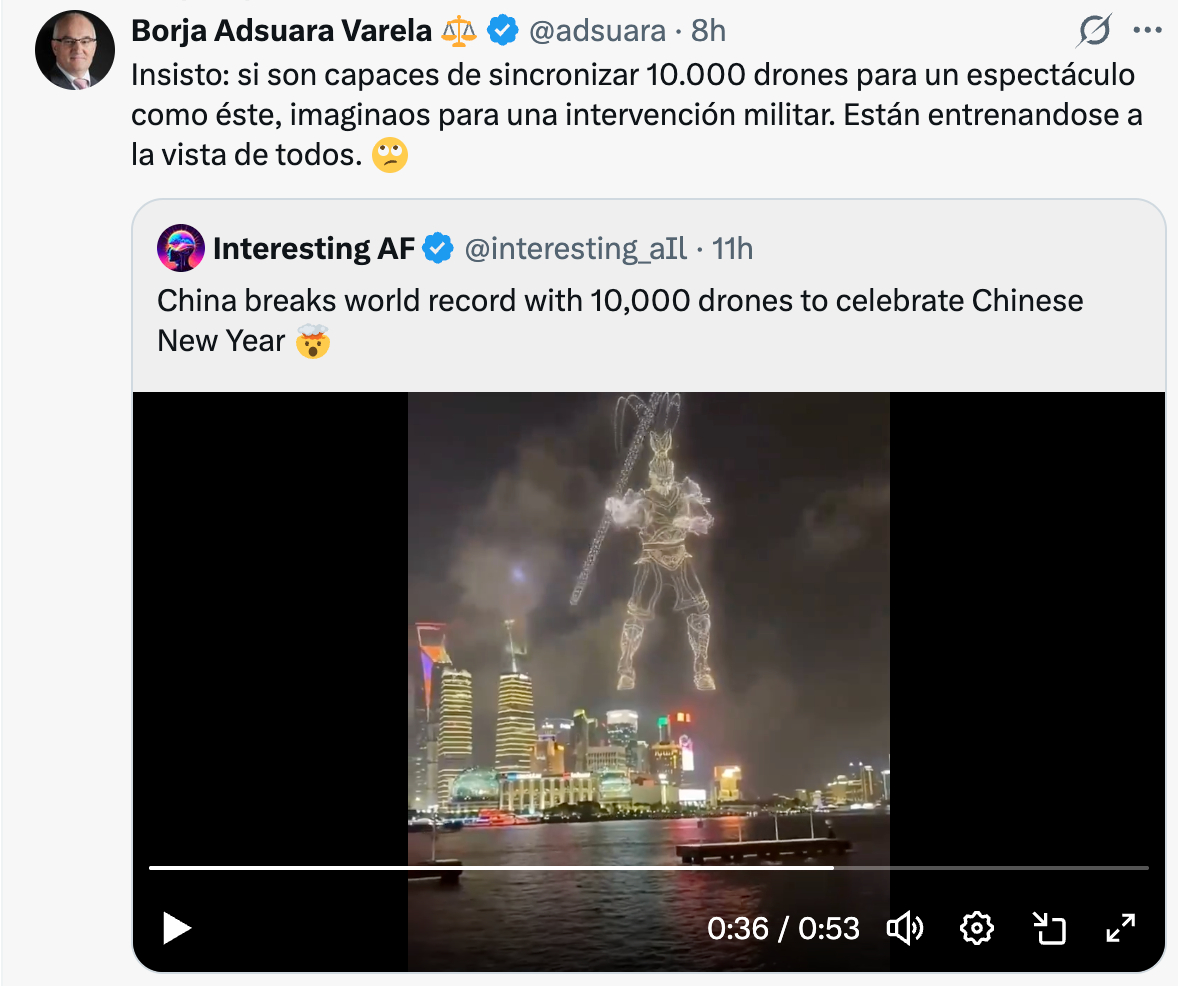
Task: Open the @adsuara handle link
Action: point(597,31)
